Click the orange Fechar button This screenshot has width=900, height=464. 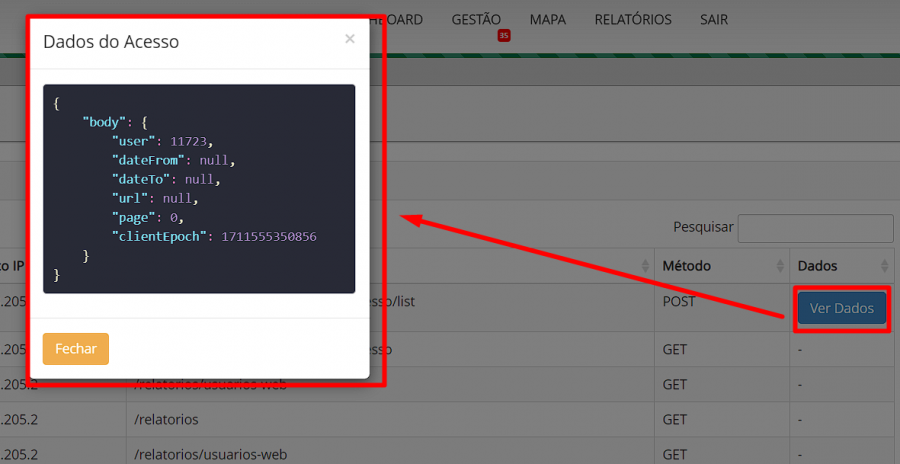[76, 349]
